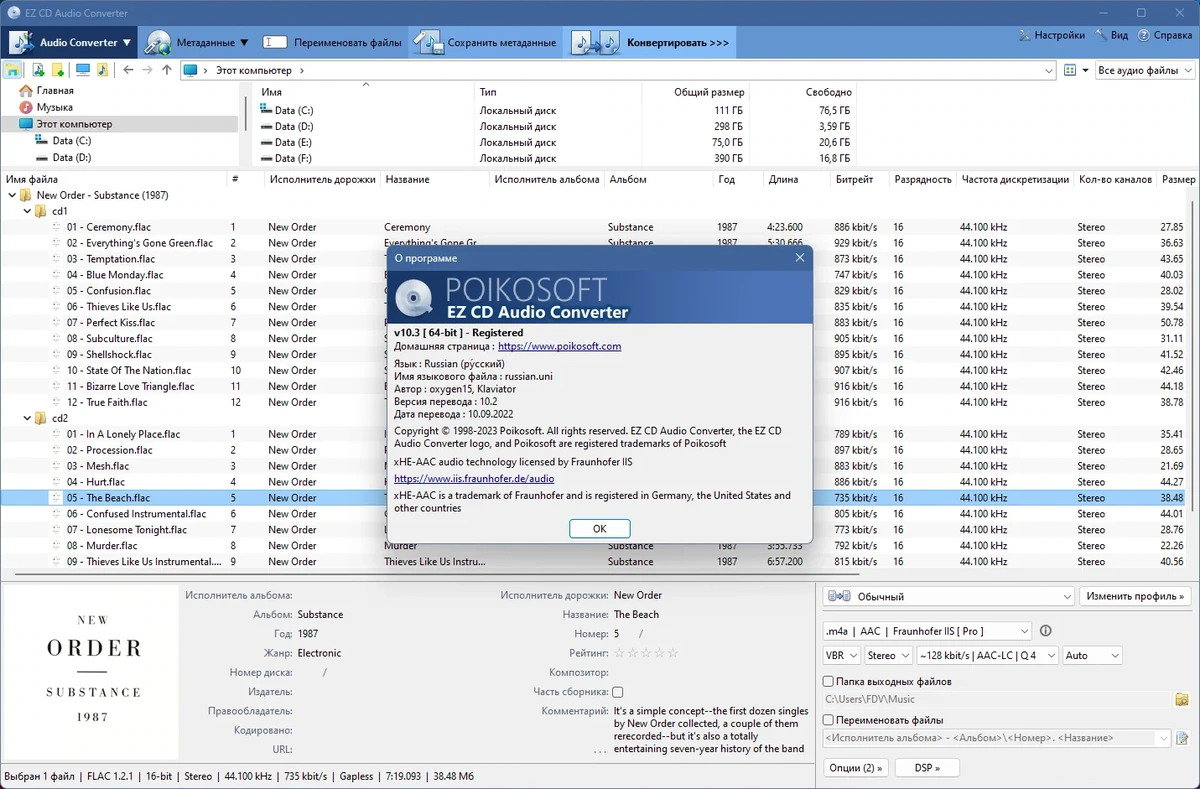Open the VBR mode dropdown
The width and height of the screenshot is (1200, 789).
[840, 656]
